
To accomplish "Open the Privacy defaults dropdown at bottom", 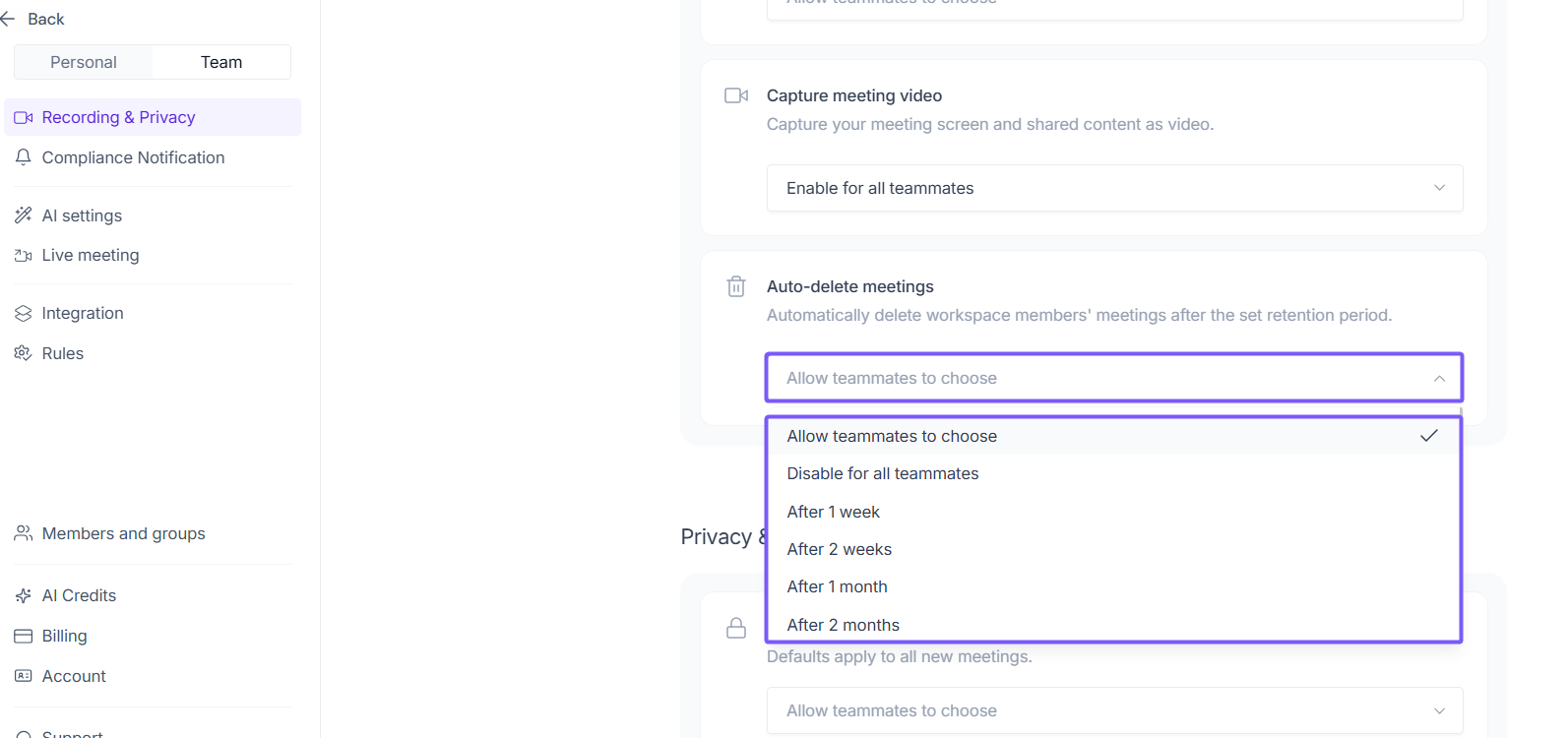I will coord(1114,710).
